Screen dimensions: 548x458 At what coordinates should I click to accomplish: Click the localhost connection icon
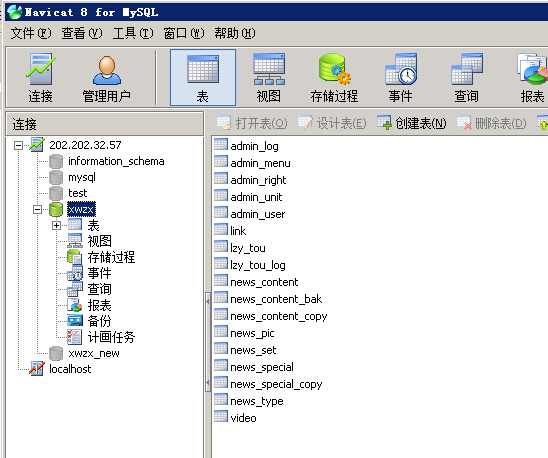tap(37, 369)
